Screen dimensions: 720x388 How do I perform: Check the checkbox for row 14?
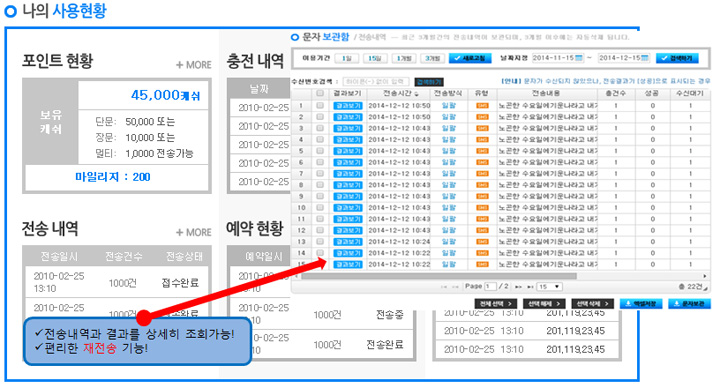coord(320,253)
